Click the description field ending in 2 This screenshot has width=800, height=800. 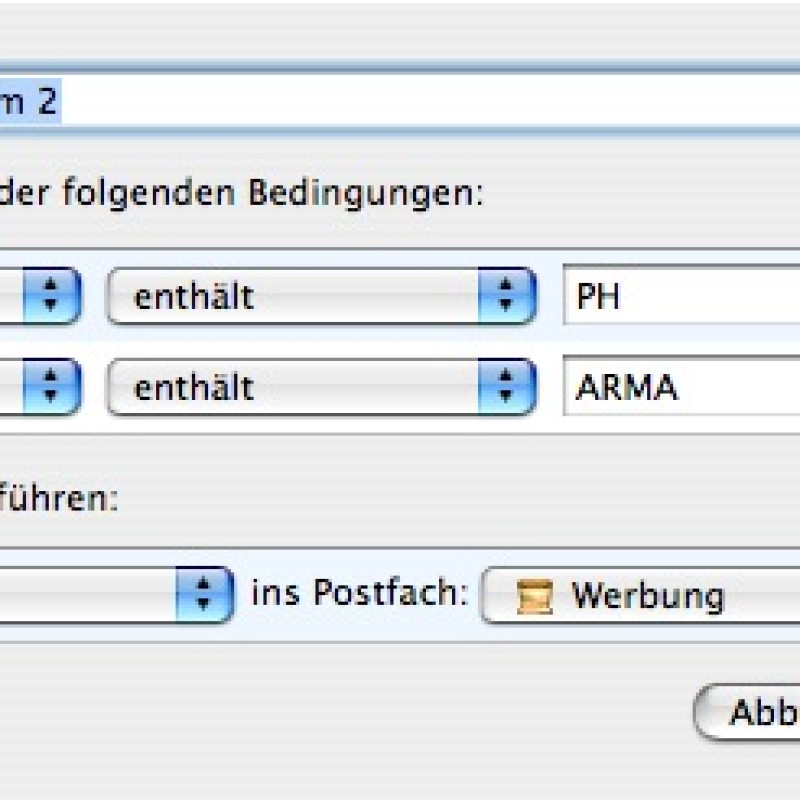(400, 101)
